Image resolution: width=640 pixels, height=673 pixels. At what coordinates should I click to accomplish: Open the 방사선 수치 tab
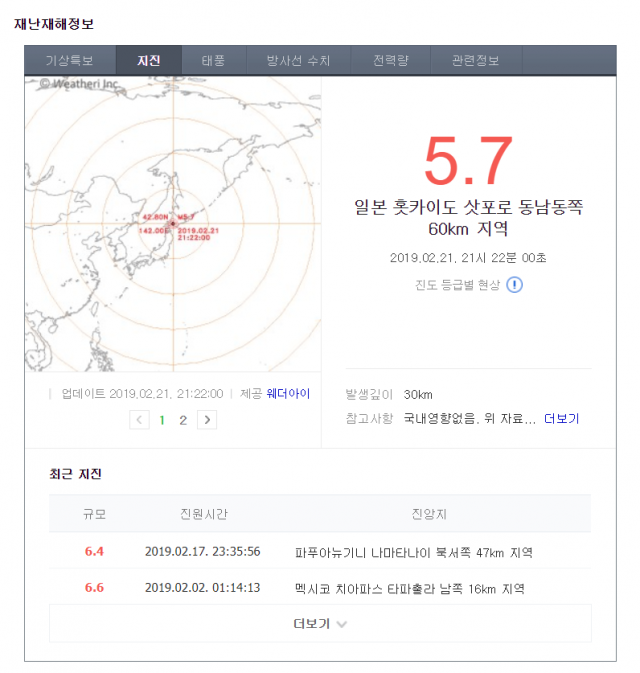point(299,61)
